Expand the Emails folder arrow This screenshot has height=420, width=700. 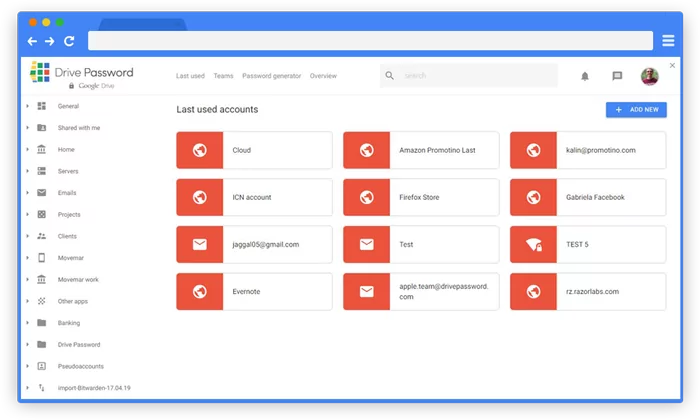coord(28,192)
